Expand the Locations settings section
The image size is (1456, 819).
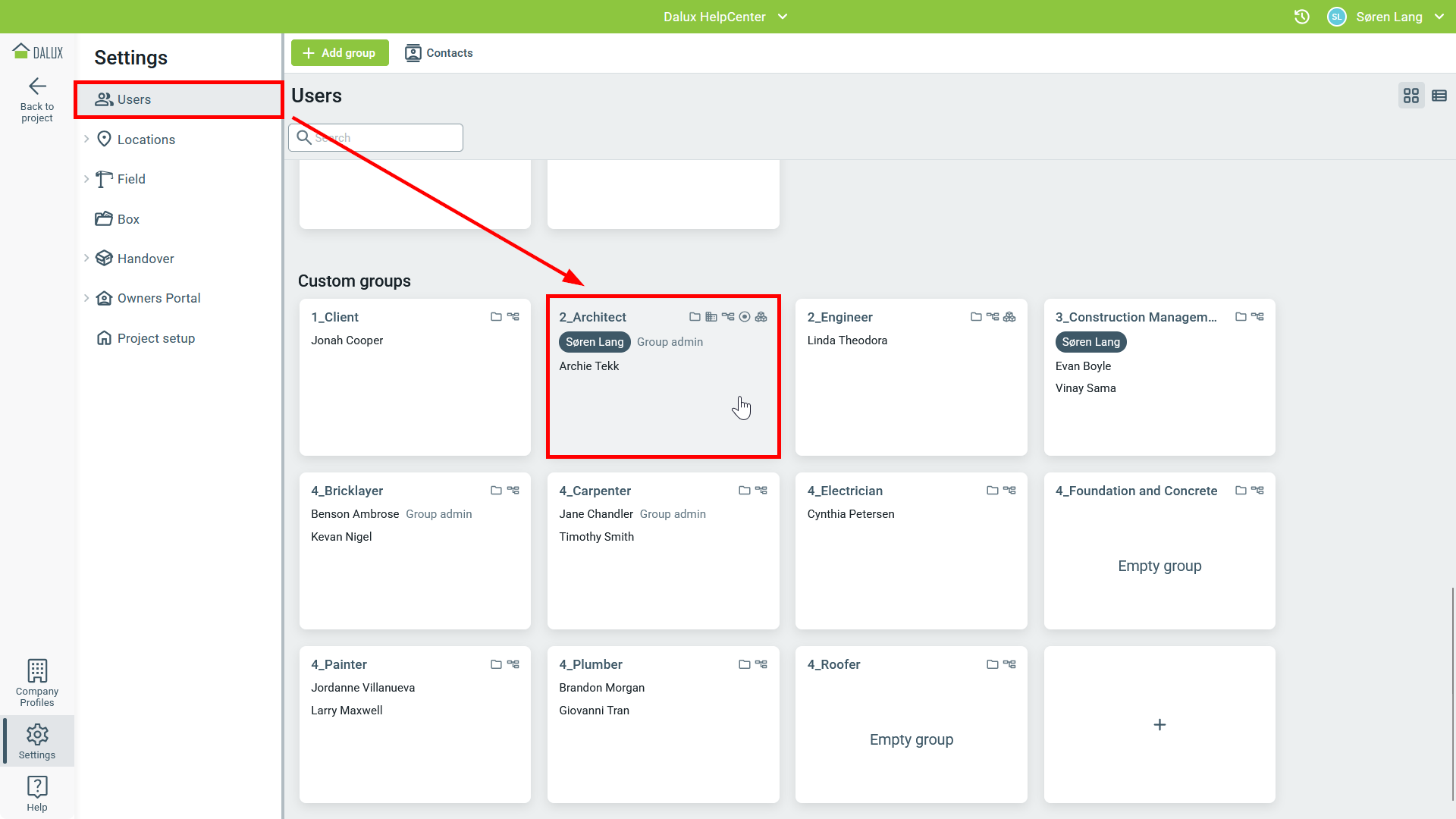86,140
